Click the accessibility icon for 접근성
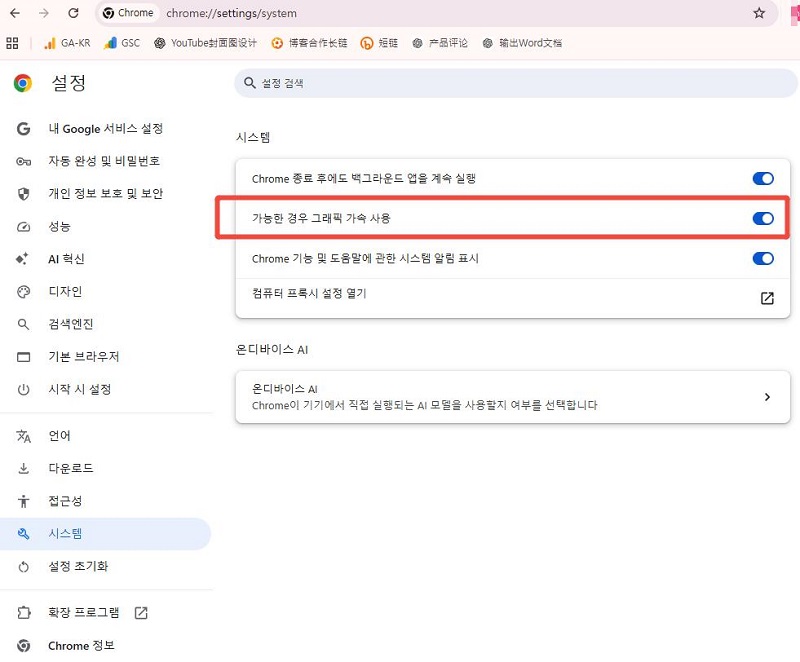The height and width of the screenshot is (662, 800). coord(23,501)
